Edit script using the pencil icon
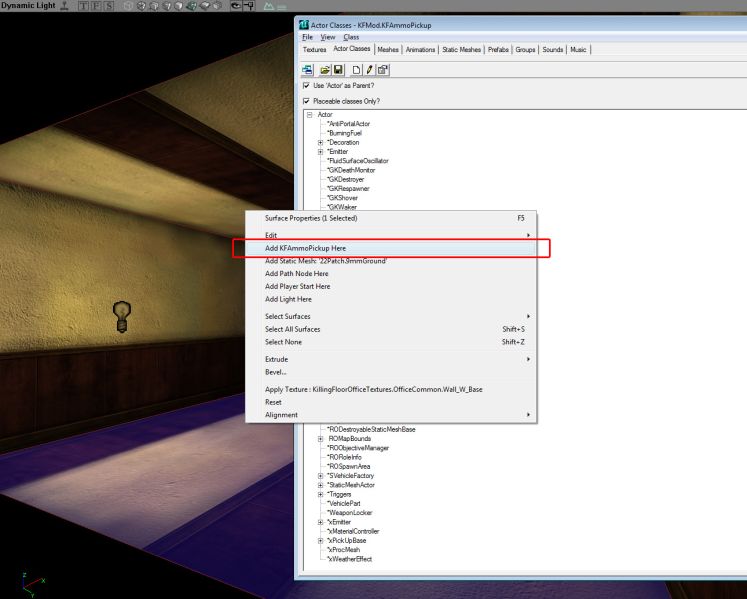This screenshot has width=747, height=599. coord(369,70)
